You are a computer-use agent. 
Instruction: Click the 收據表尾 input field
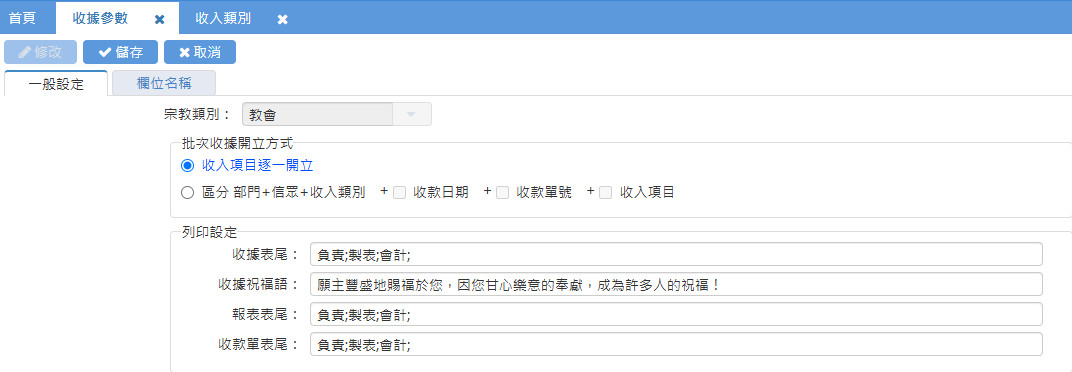[x=676, y=254]
